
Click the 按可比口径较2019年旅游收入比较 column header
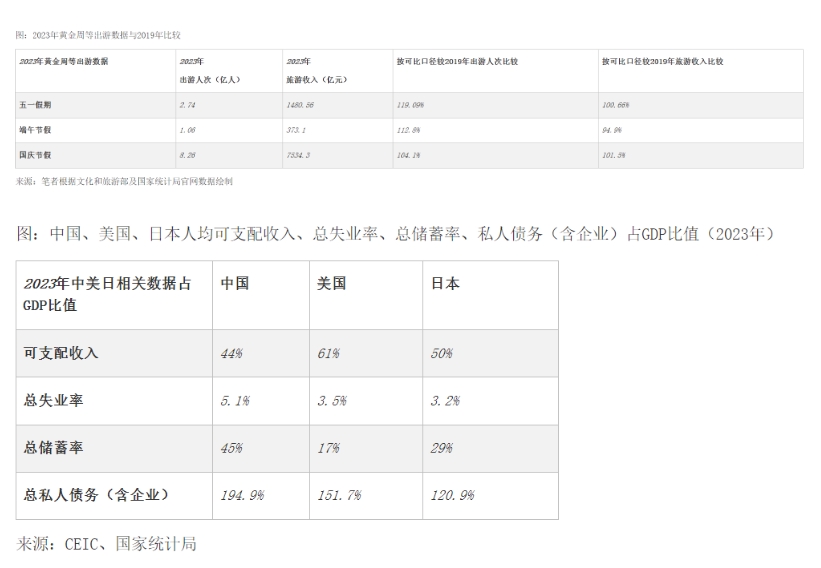[x=662, y=61]
